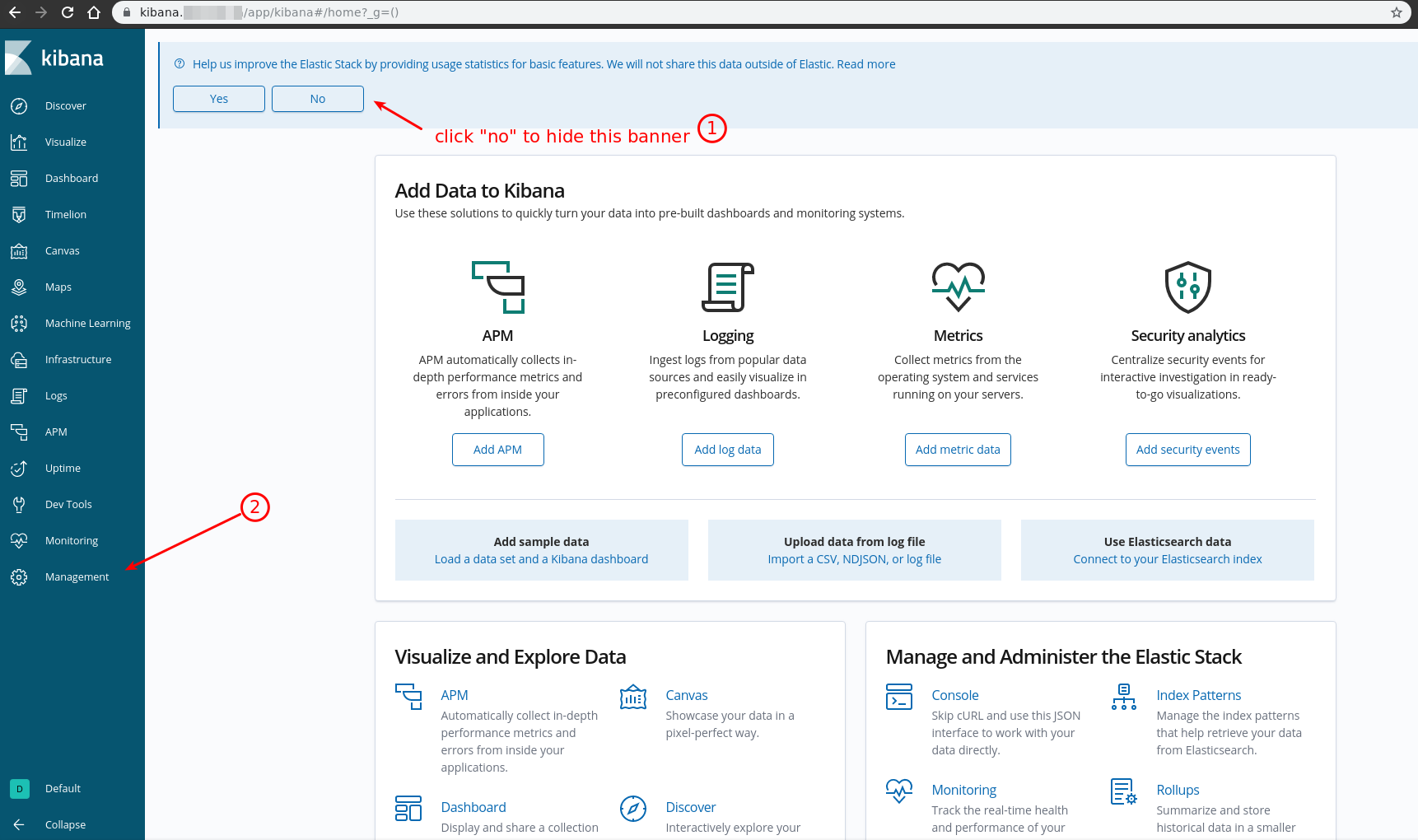This screenshot has width=1418, height=840.
Task: Click Collapse arrow icon in sidebar
Action: pyautogui.click(x=19, y=825)
